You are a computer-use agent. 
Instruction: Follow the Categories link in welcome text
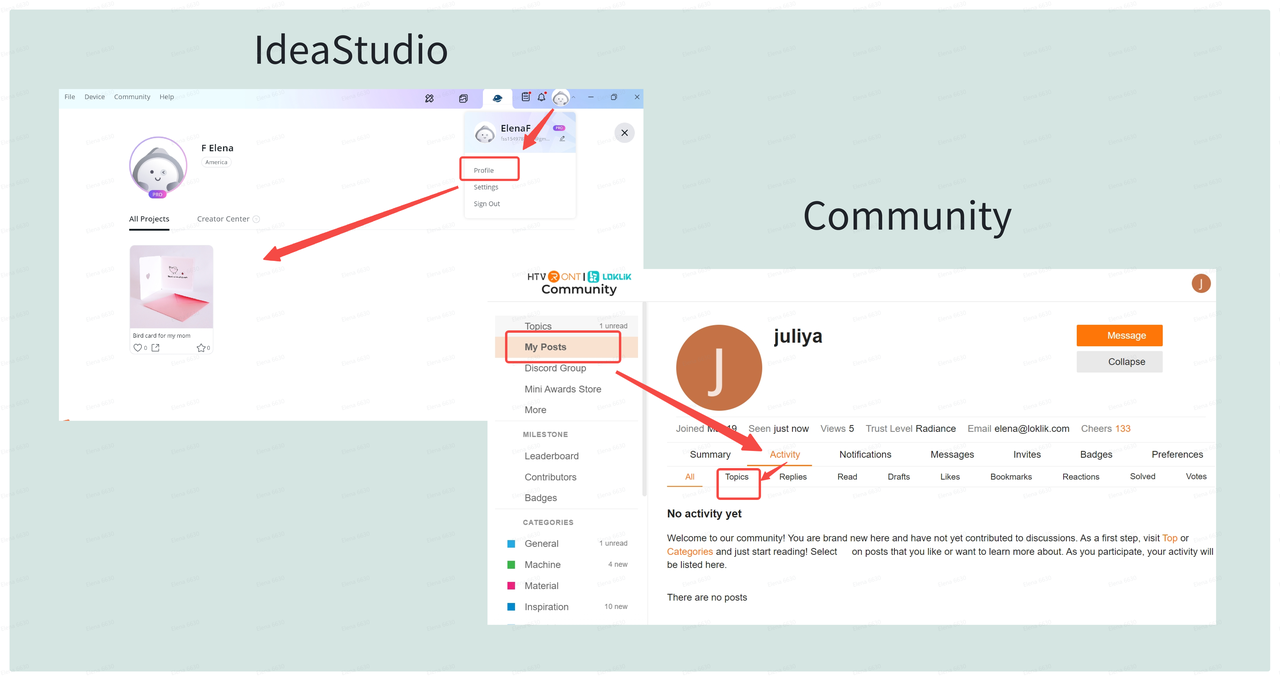[690, 552]
